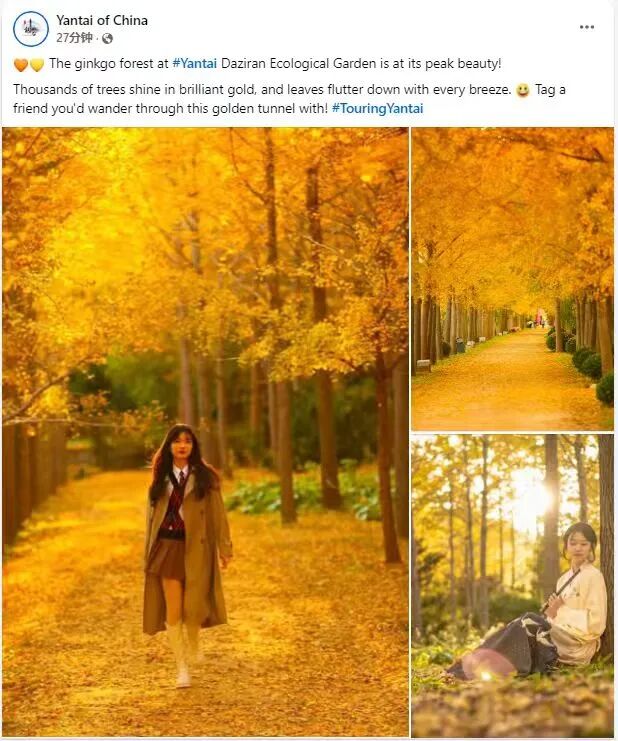Viewport: 618px width, 741px height.
Task: Click the yellow heart emoji
Action: pyautogui.click(x=37, y=64)
